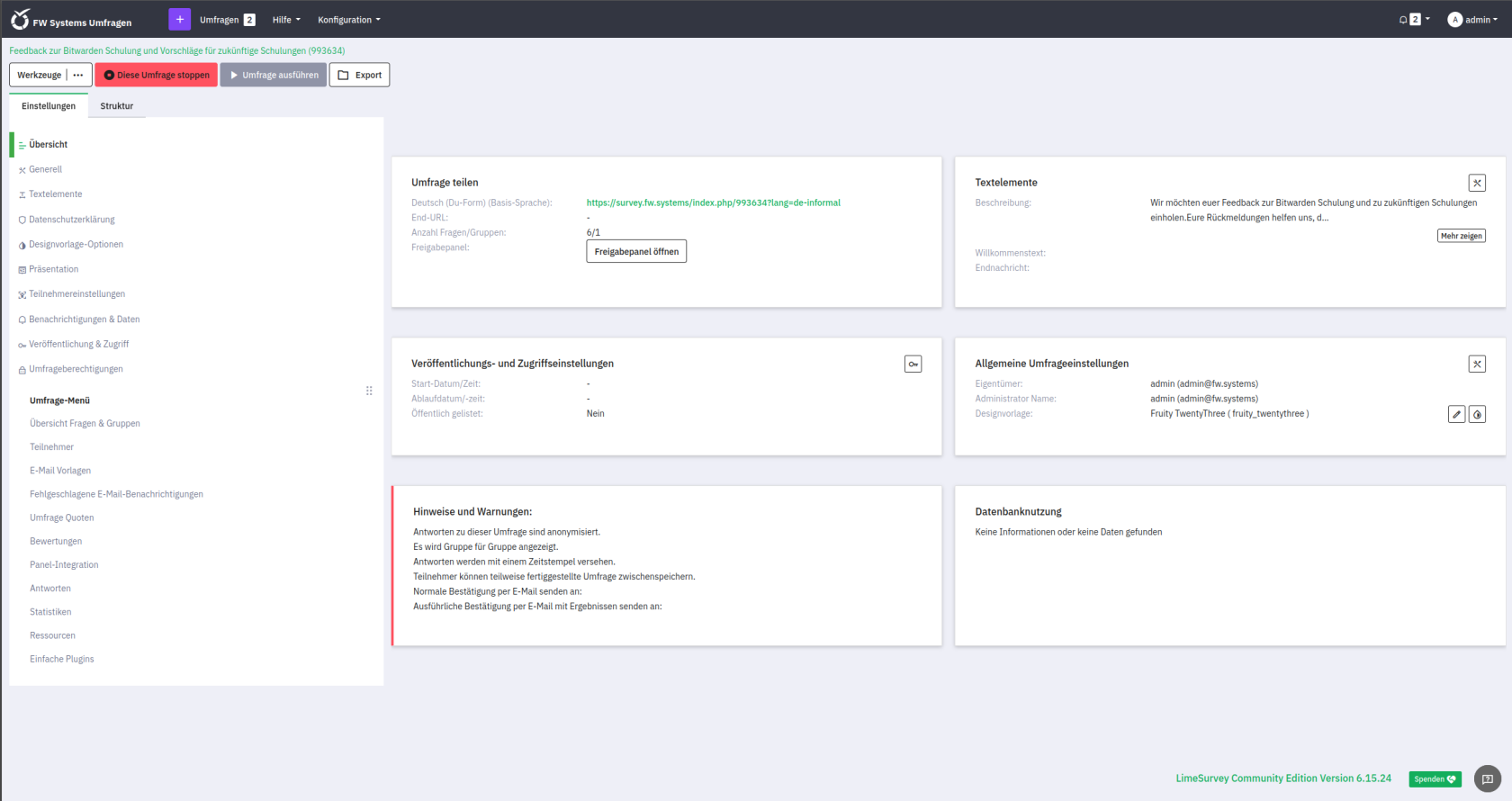1512x801 pixels.
Task: Click the three-dots icon beside Werkzeuge
Action: (78, 75)
